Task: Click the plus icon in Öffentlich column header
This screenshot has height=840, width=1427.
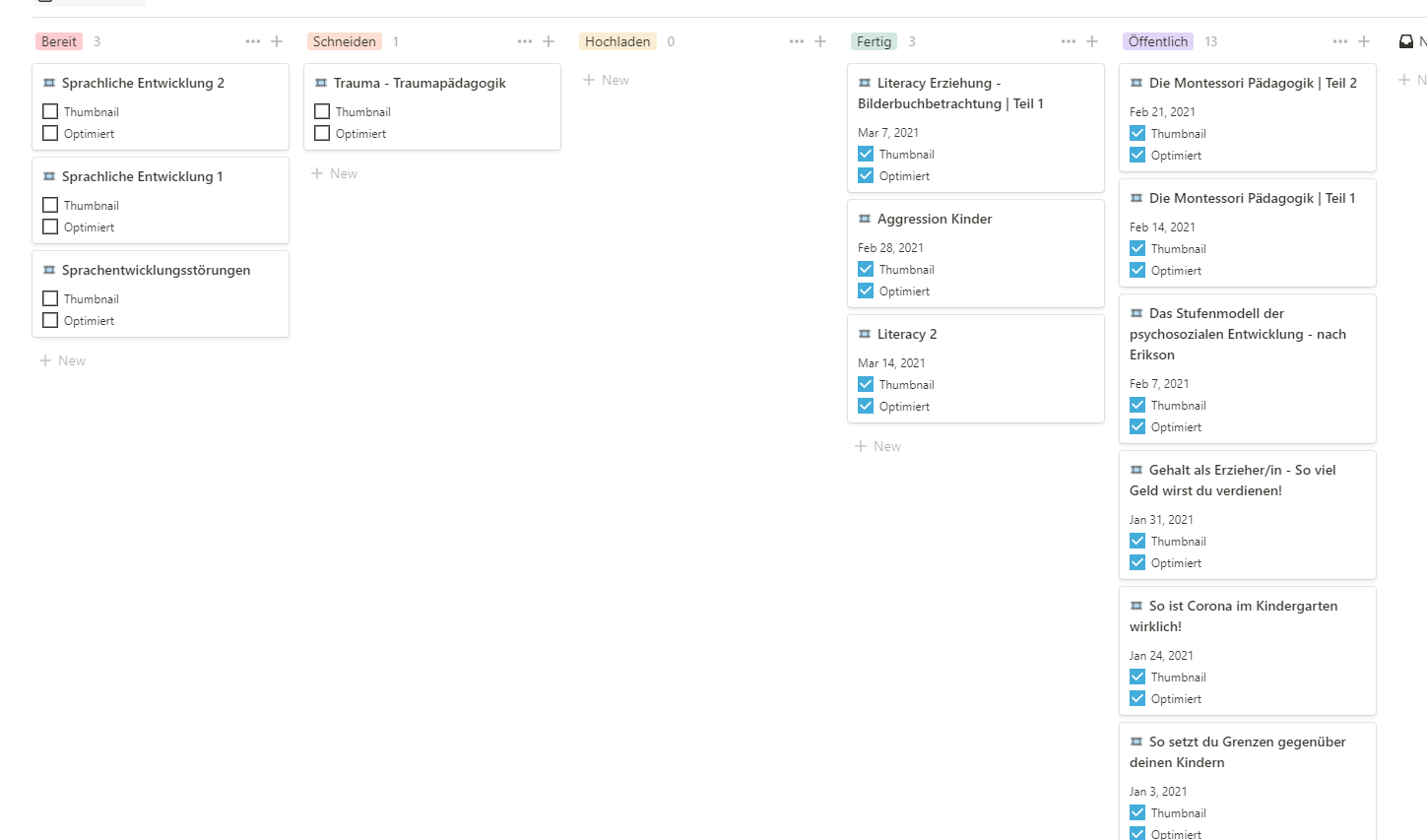Action: click(x=1364, y=41)
